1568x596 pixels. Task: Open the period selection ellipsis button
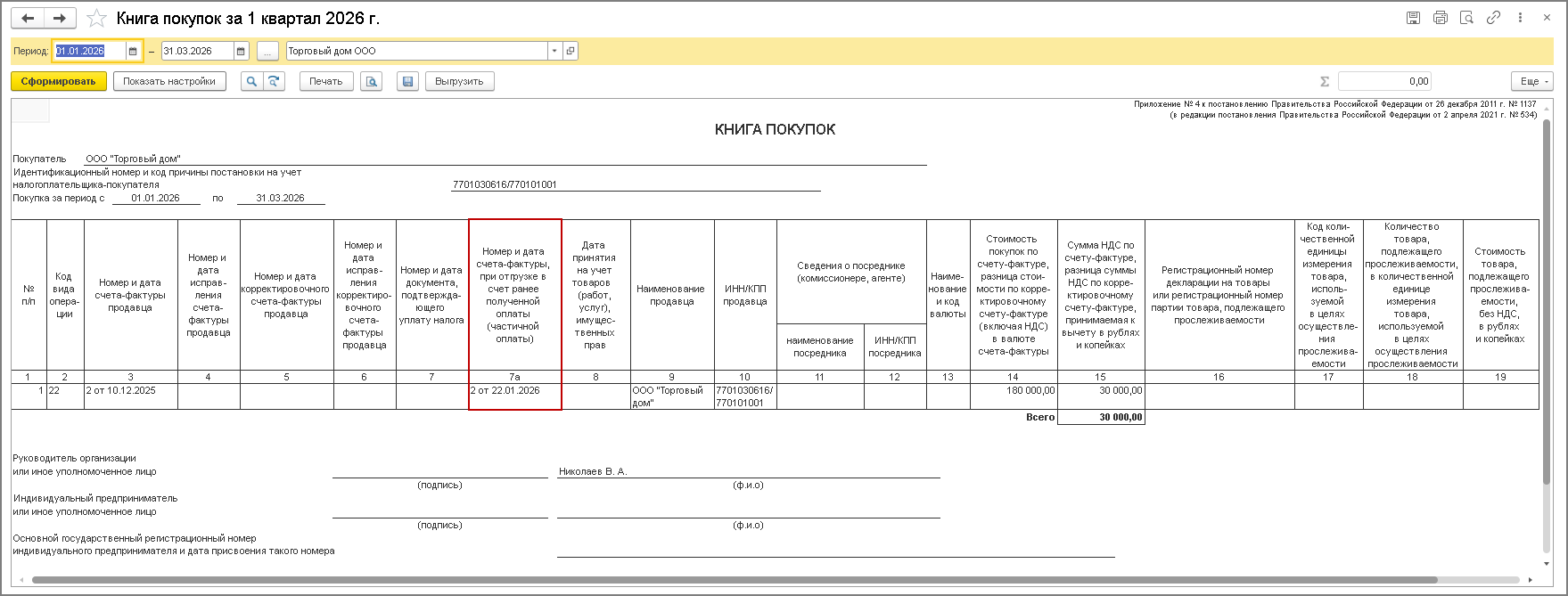267,52
